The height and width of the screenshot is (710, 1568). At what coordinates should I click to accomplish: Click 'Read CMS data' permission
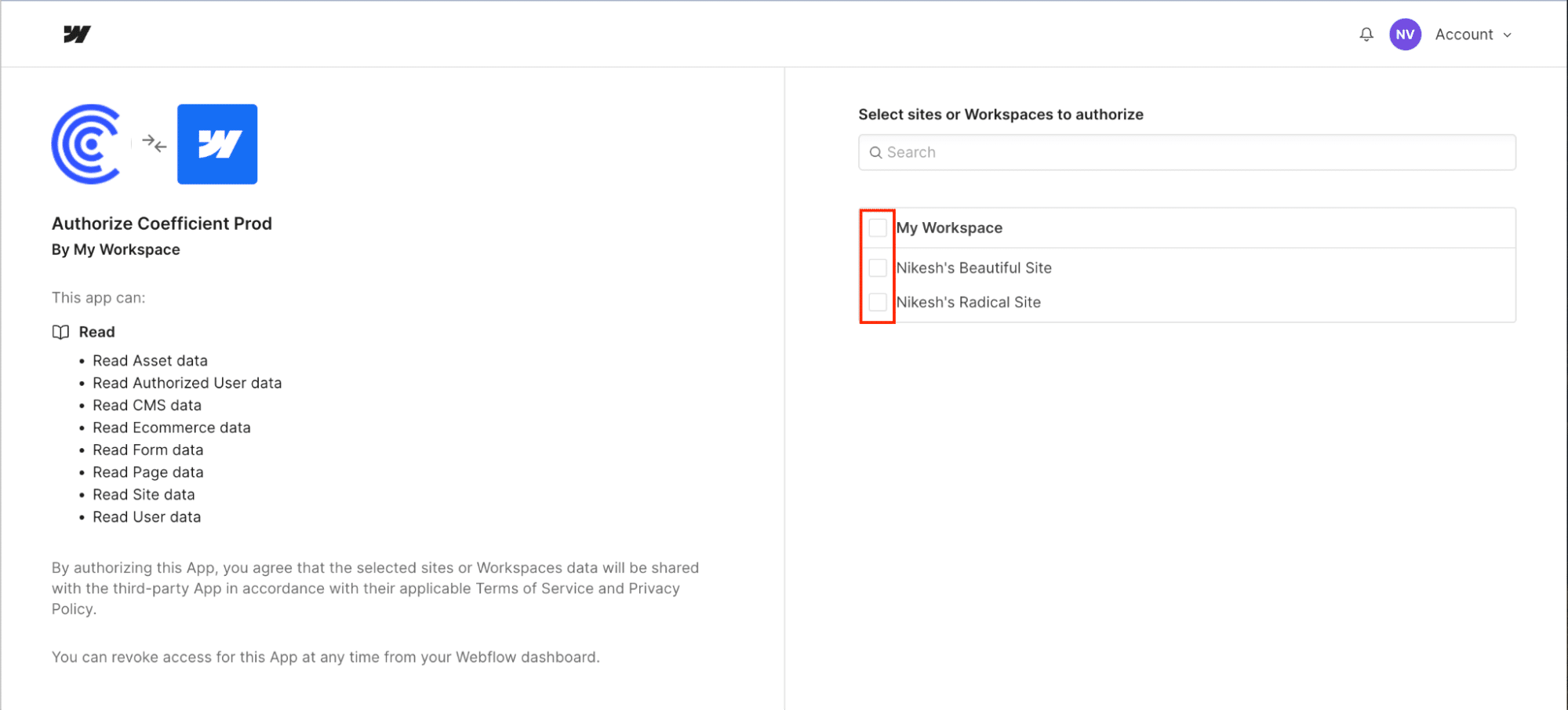tap(147, 406)
